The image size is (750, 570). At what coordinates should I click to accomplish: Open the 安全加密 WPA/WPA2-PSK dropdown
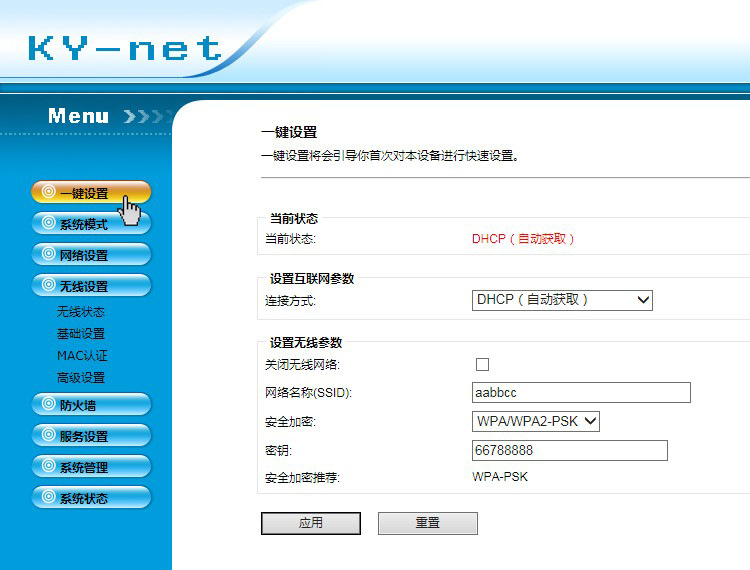click(535, 422)
